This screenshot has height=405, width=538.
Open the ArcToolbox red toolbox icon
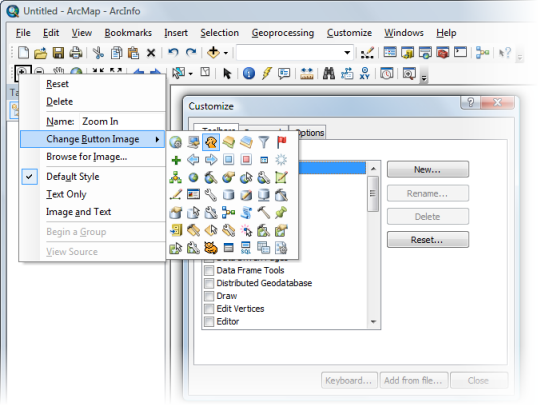coord(443,53)
